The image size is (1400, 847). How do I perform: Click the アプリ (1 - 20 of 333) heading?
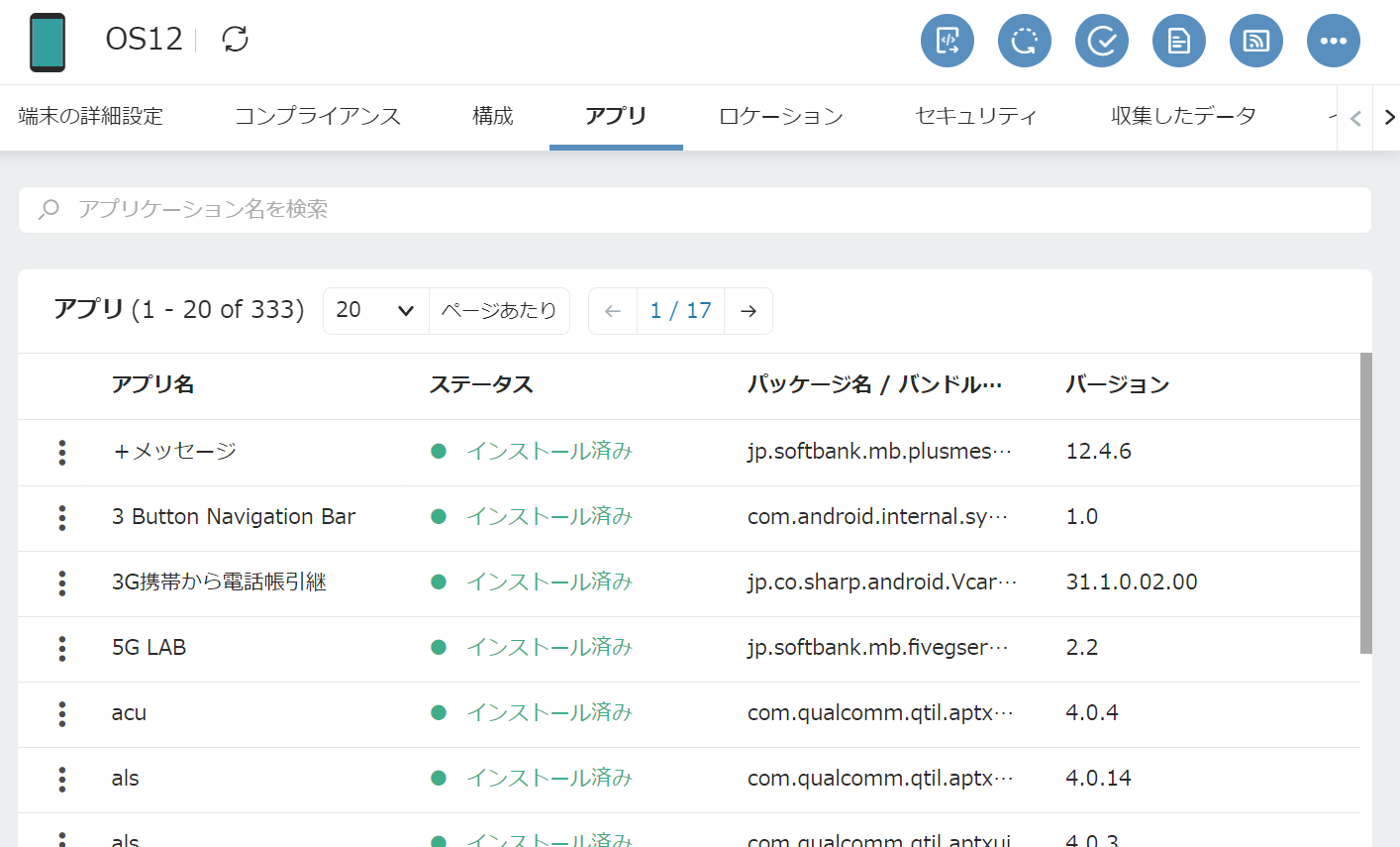(179, 310)
